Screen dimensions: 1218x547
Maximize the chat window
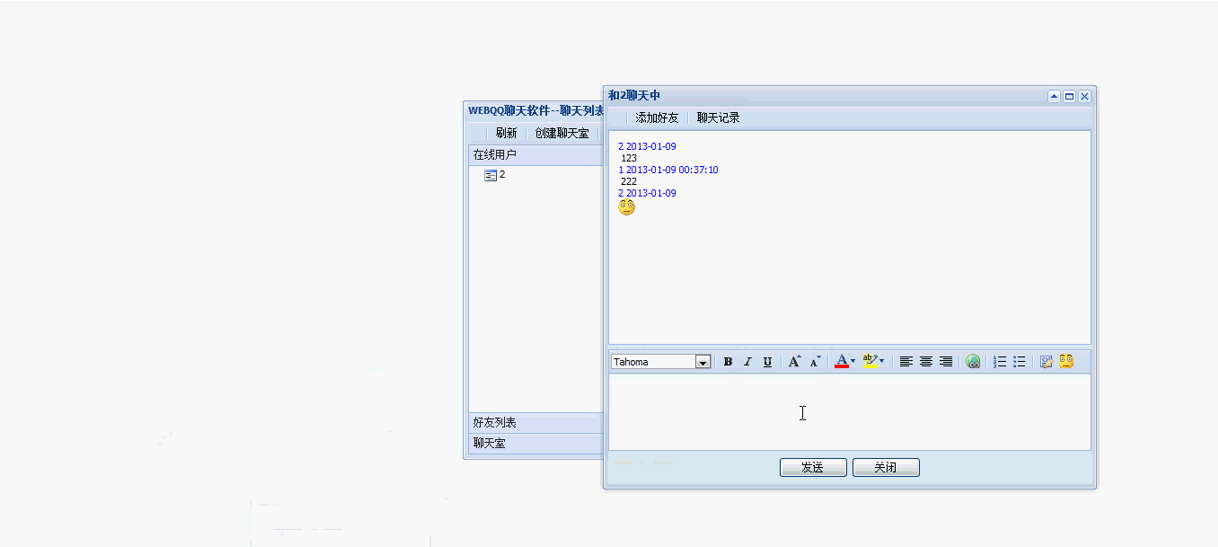click(1069, 96)
